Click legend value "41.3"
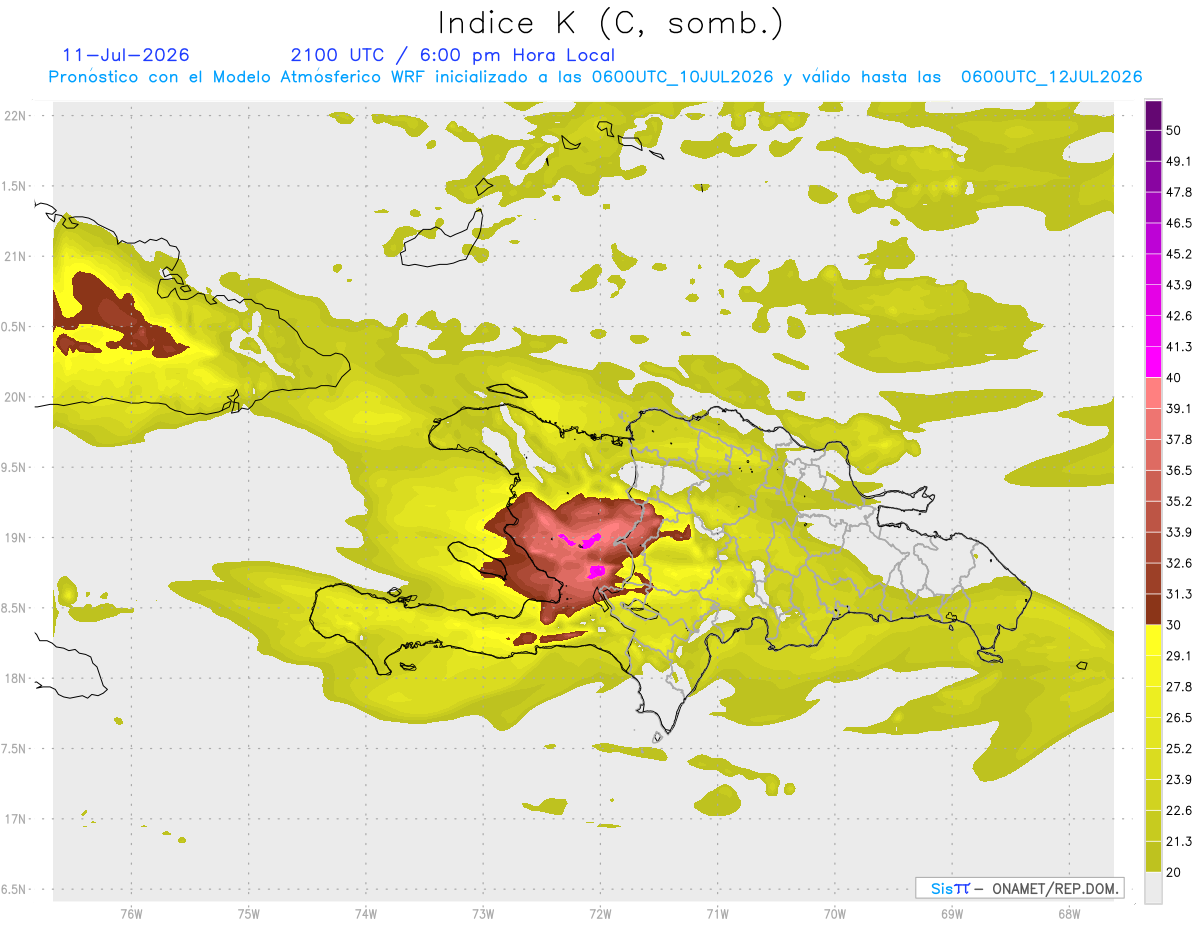 pos(1178,347)
